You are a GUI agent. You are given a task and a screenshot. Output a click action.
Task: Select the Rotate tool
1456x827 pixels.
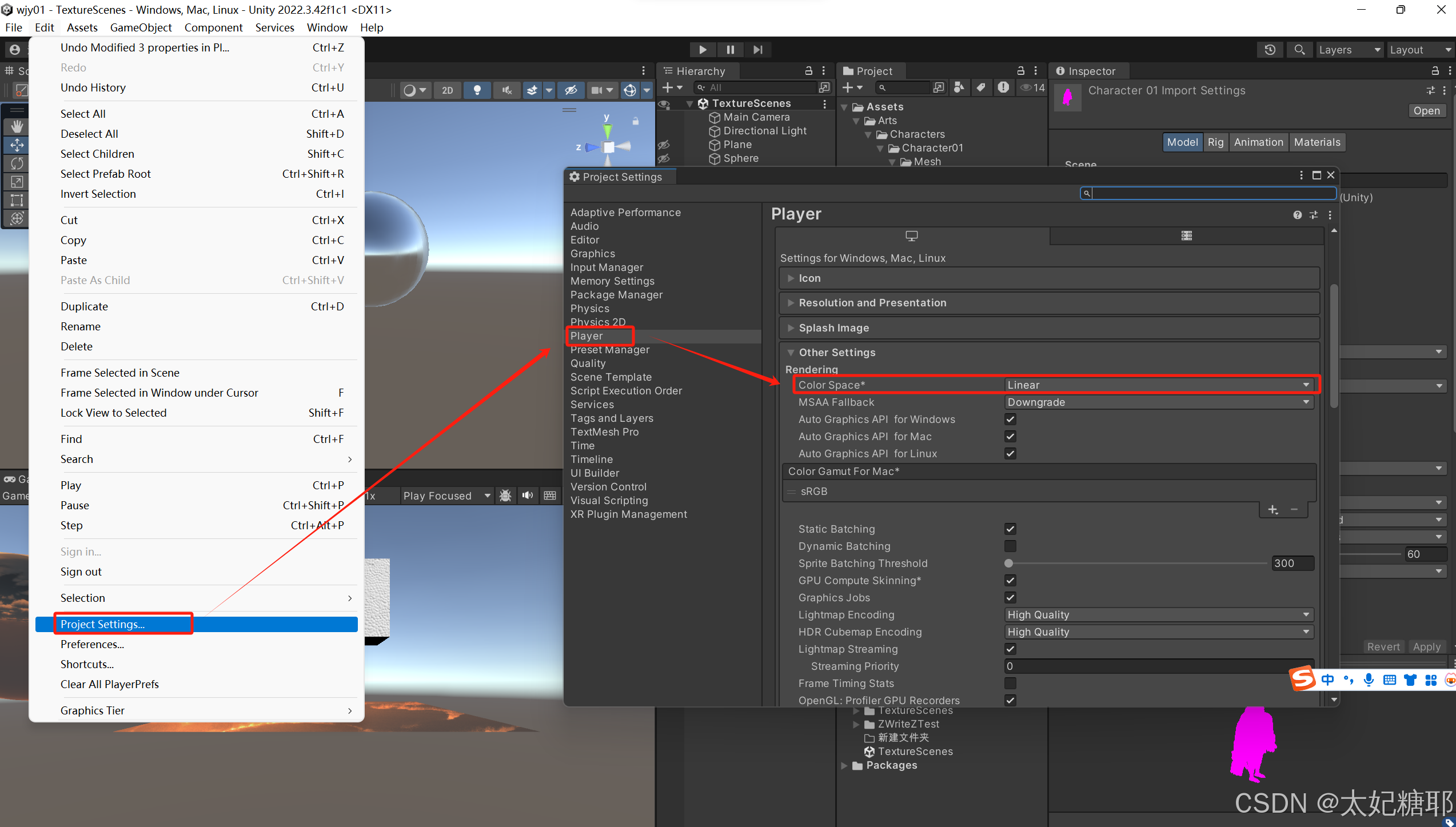coord(17,163)
